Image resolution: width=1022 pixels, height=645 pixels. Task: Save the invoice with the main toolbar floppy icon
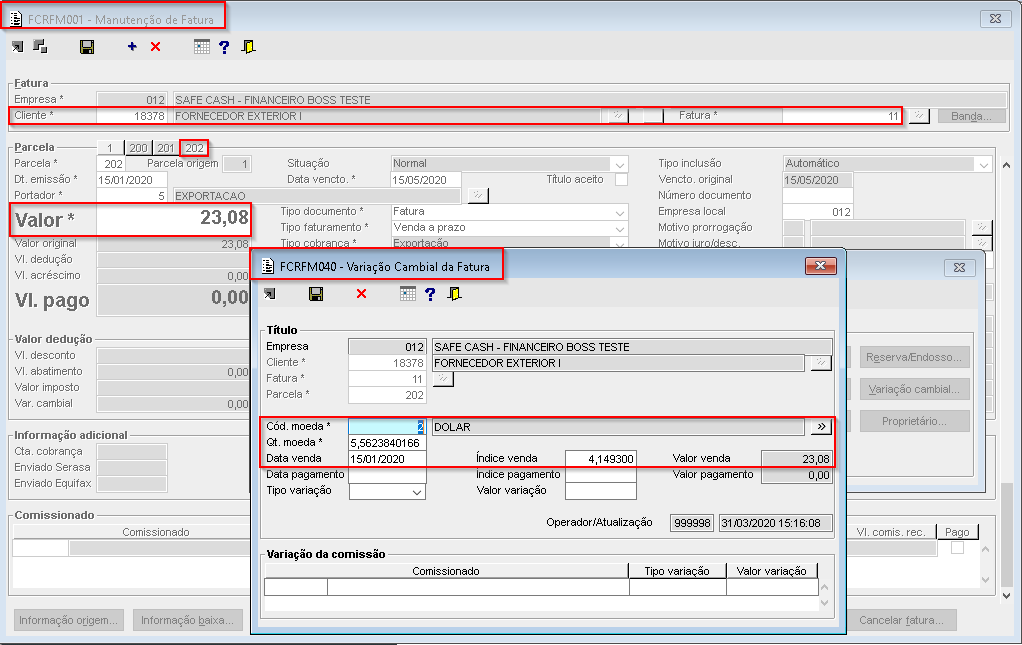pyautogui.click(x=87, y=46)
